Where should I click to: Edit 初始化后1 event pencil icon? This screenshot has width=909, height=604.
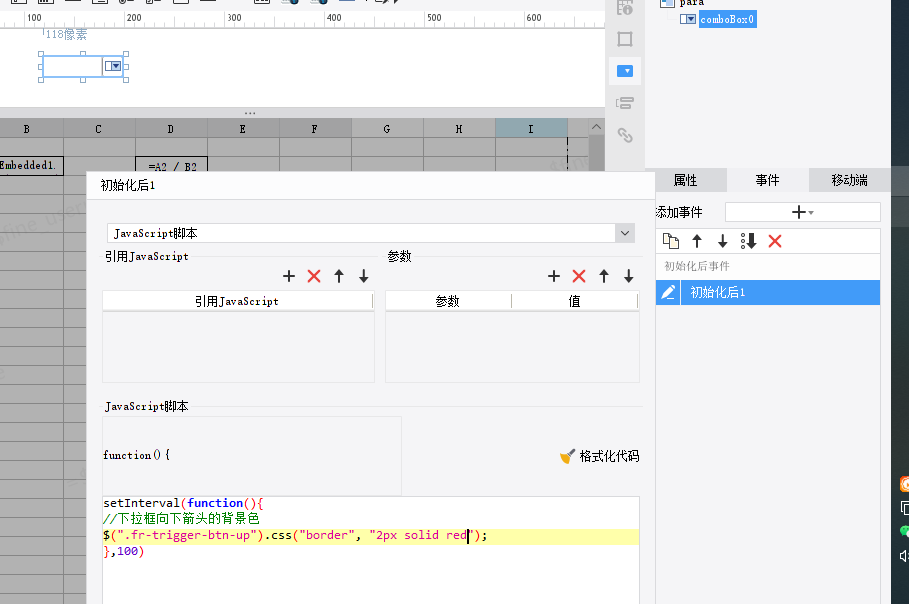click(x=668, y=292)
